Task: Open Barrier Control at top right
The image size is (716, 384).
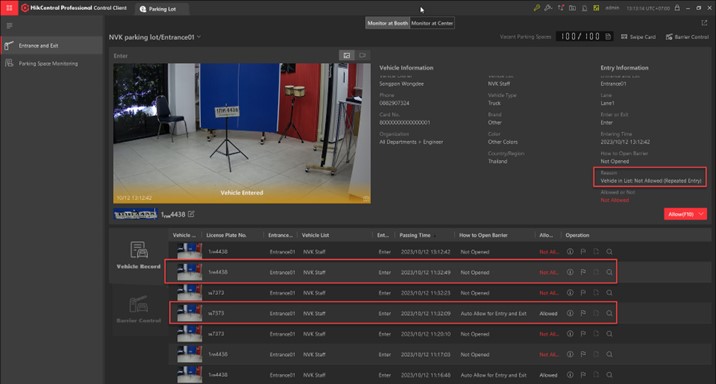Action: click(x=687, y=37)
